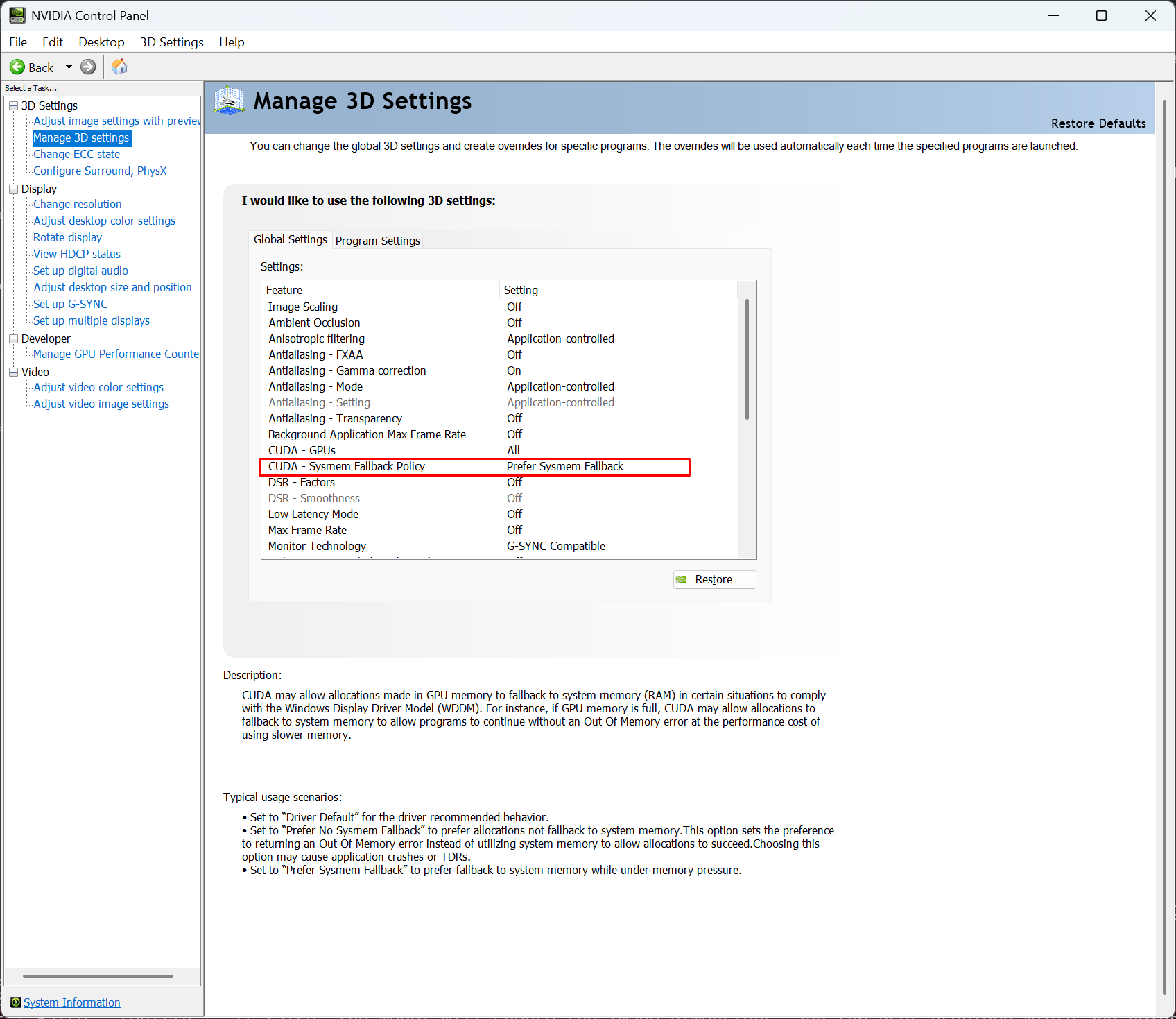Open the 3D Settings menu
Image resolution: width=1176 pixels, height=1019 pixels.
click(x=172, y=42)
